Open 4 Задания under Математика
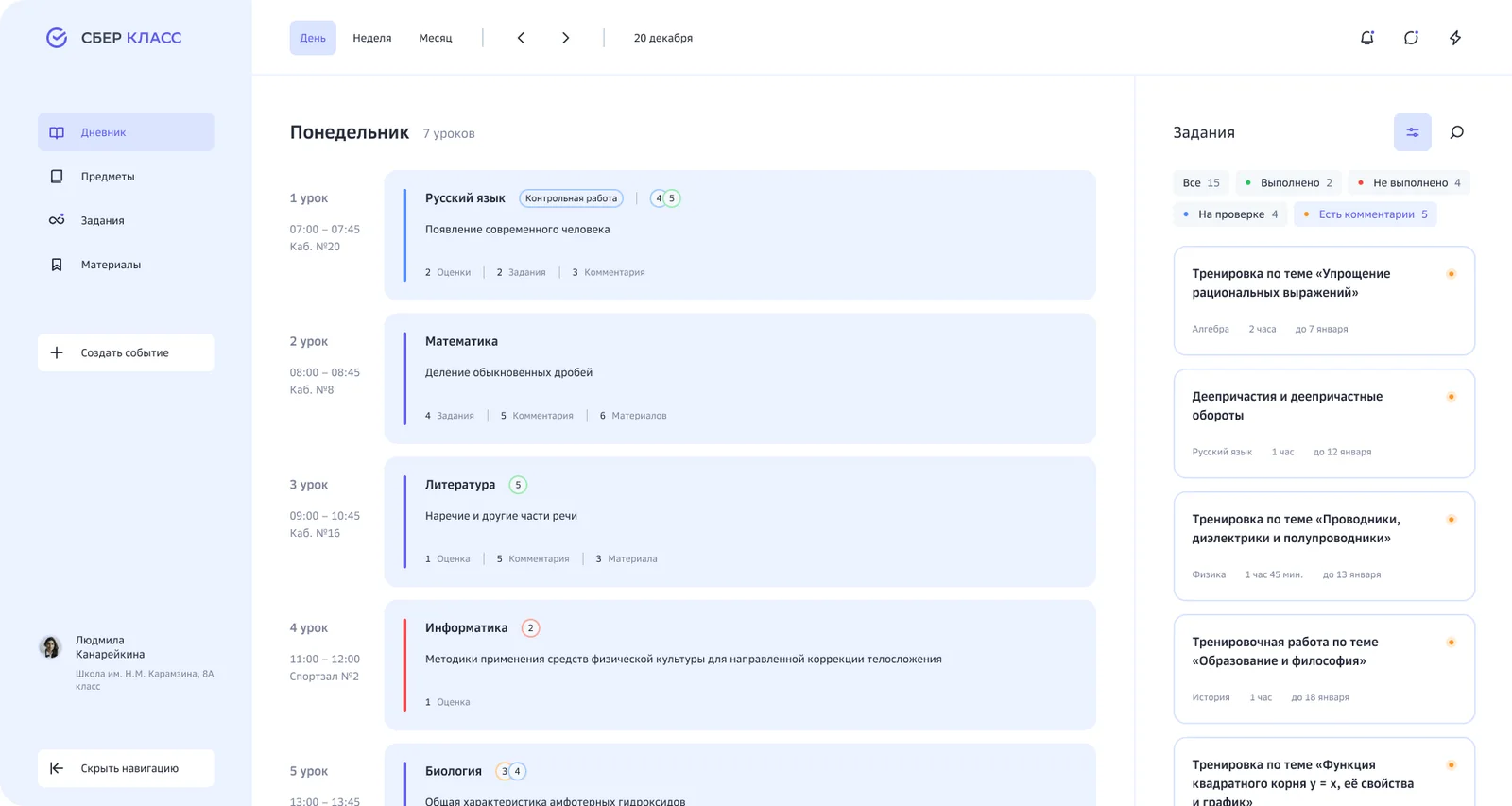 pyautogui.click(x=450, y=416)
